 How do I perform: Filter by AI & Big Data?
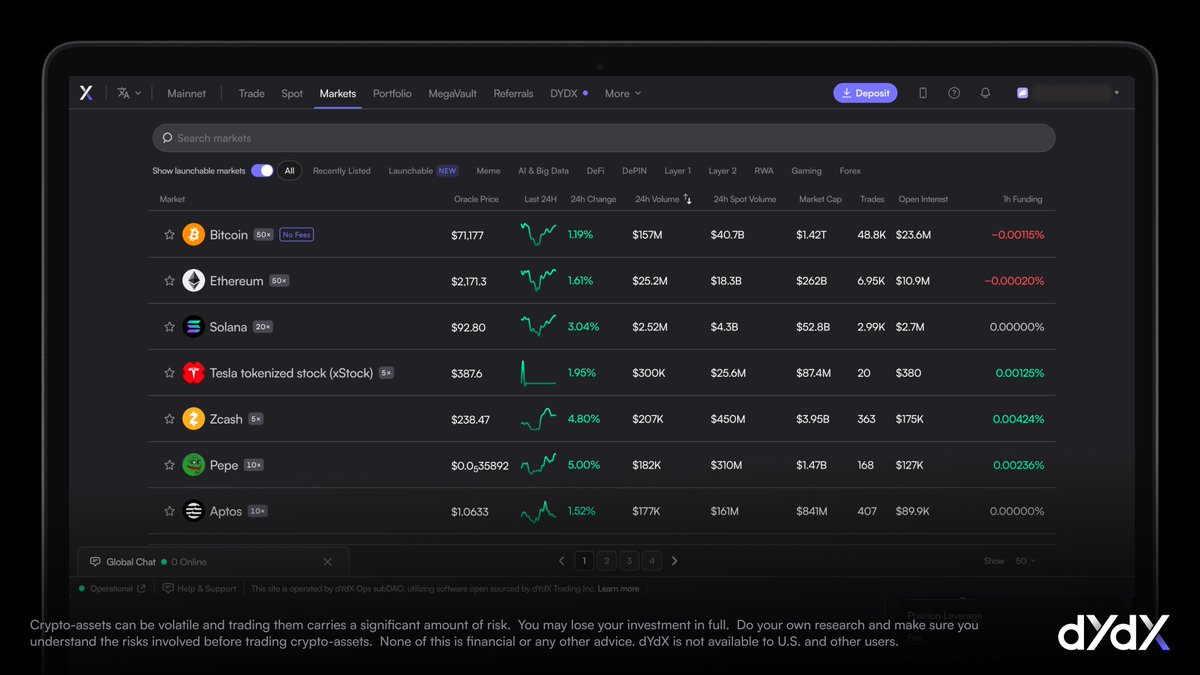pyautogui.click(x=543, y=171)
